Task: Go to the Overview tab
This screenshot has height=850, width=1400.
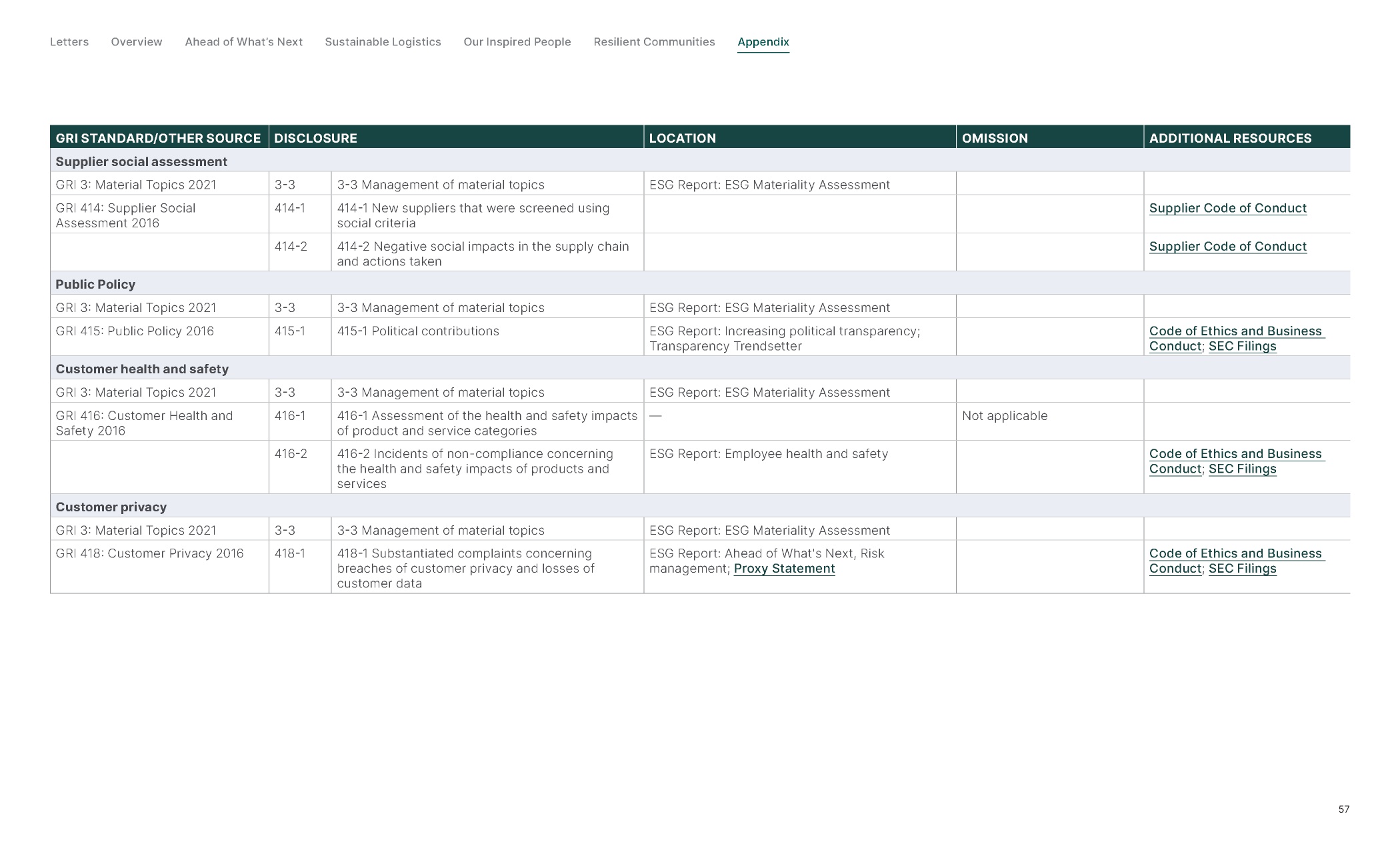Action: point(137,42)
